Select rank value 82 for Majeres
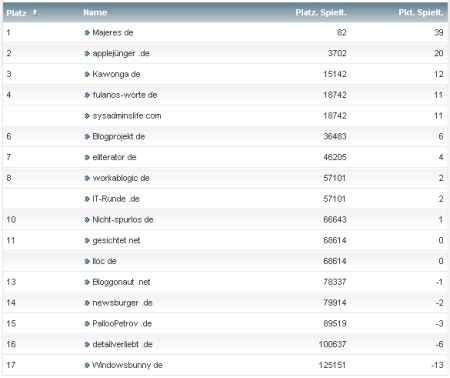This screenshot has height=378, width=450. pyautogui.click(x=342, y=33)
